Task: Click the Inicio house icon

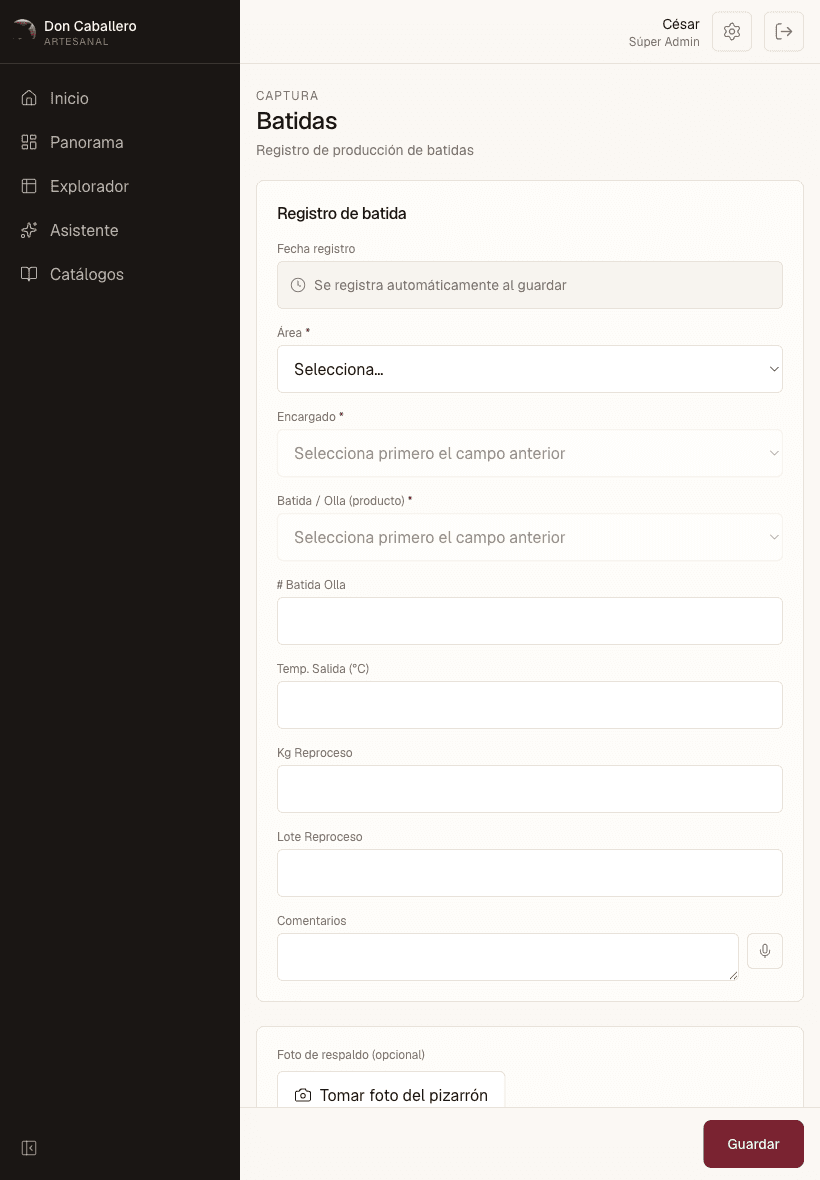Action: click(29, 98)
